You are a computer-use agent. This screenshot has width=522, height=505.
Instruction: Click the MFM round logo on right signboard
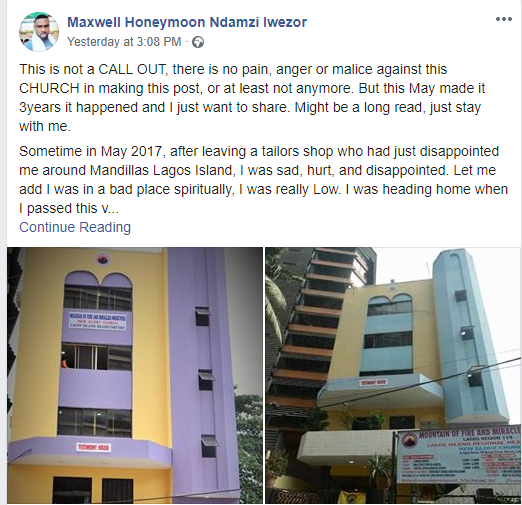(x=408, y=441)
